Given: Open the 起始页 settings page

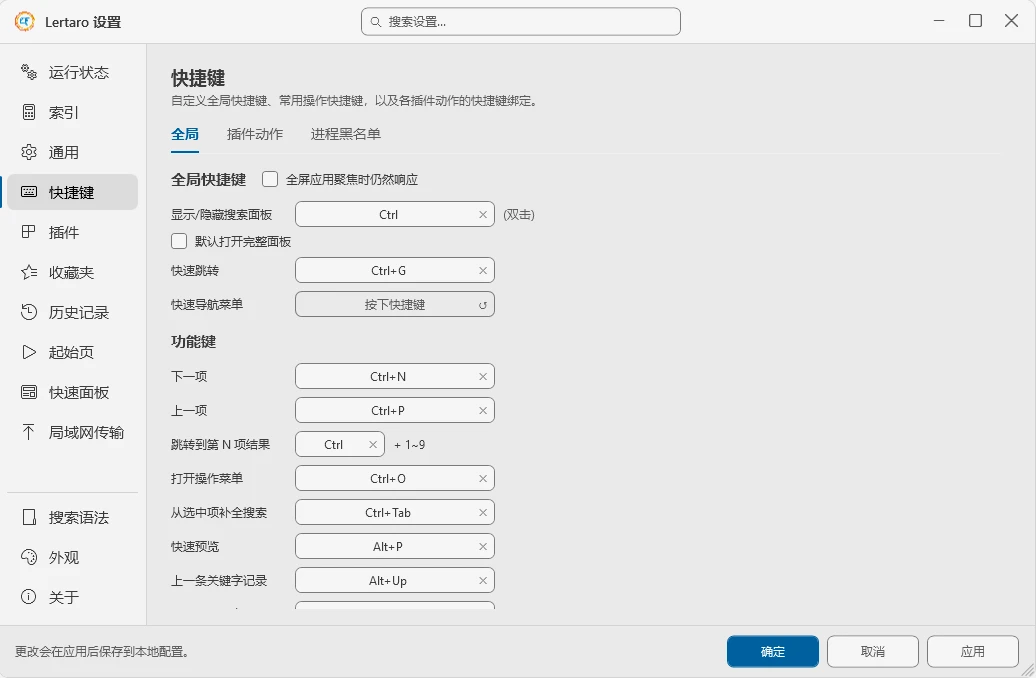Looking at the screenshot, I should [73, 352].
